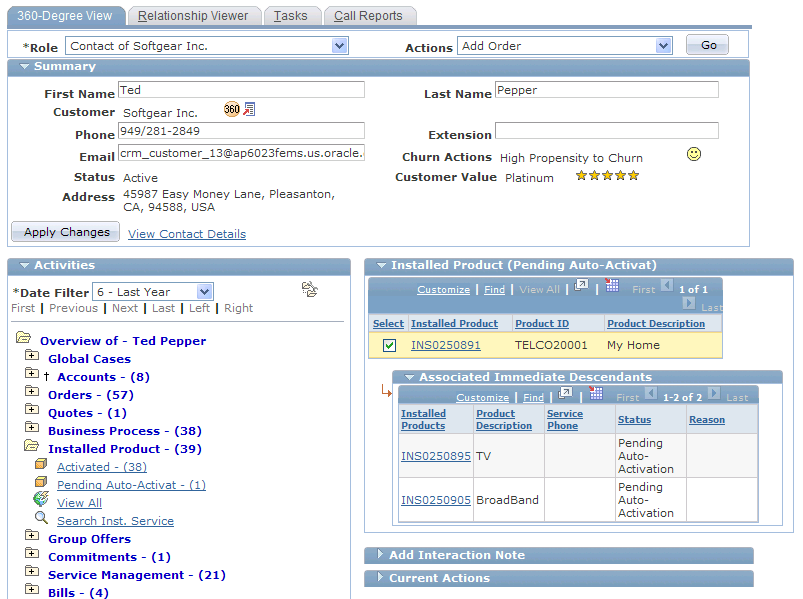Toggle checkbox for INS0250891 row
Viewport: 803px width, 599px height.
389,346
